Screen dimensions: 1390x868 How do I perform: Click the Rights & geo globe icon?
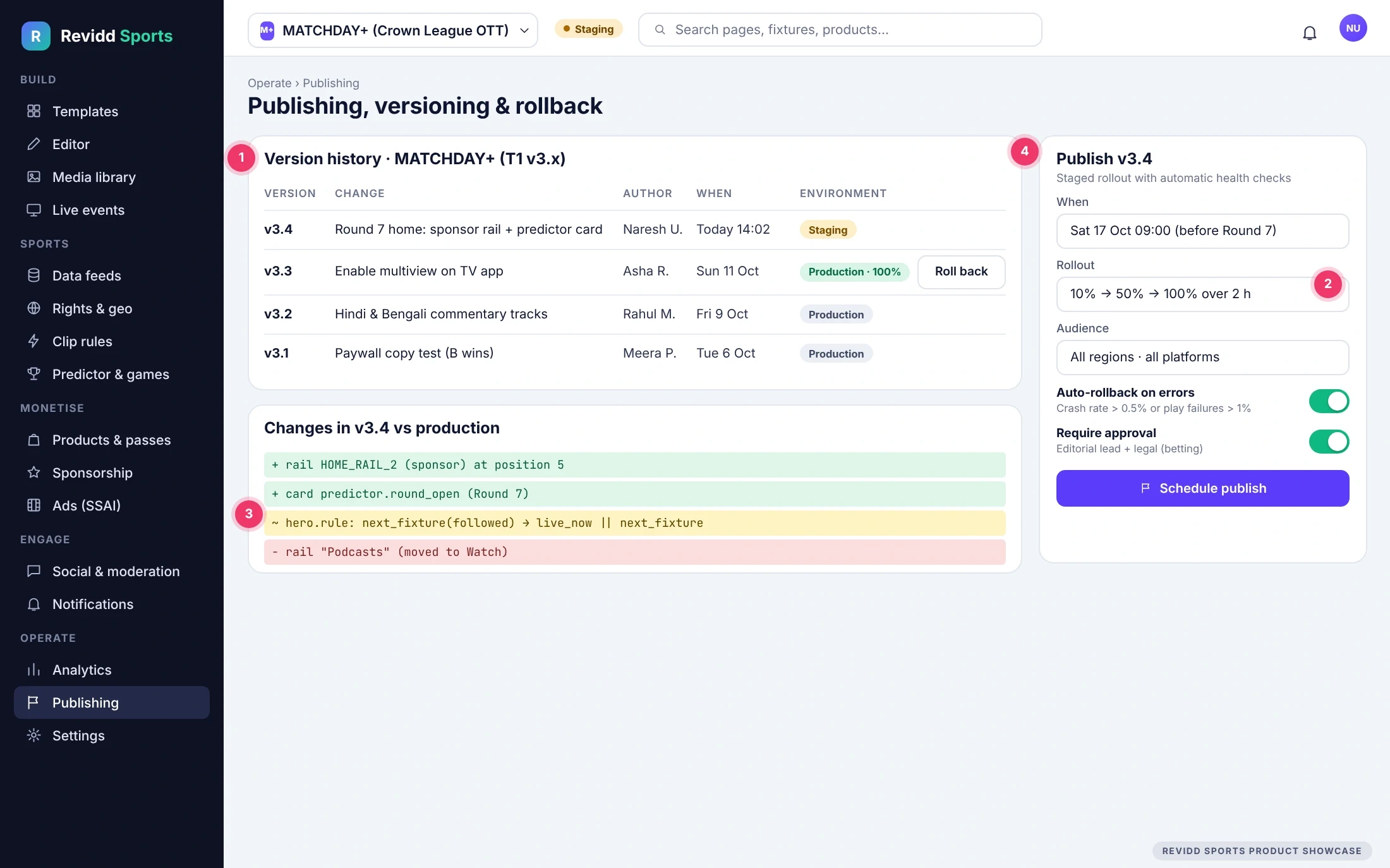click(x=33, y=308)
